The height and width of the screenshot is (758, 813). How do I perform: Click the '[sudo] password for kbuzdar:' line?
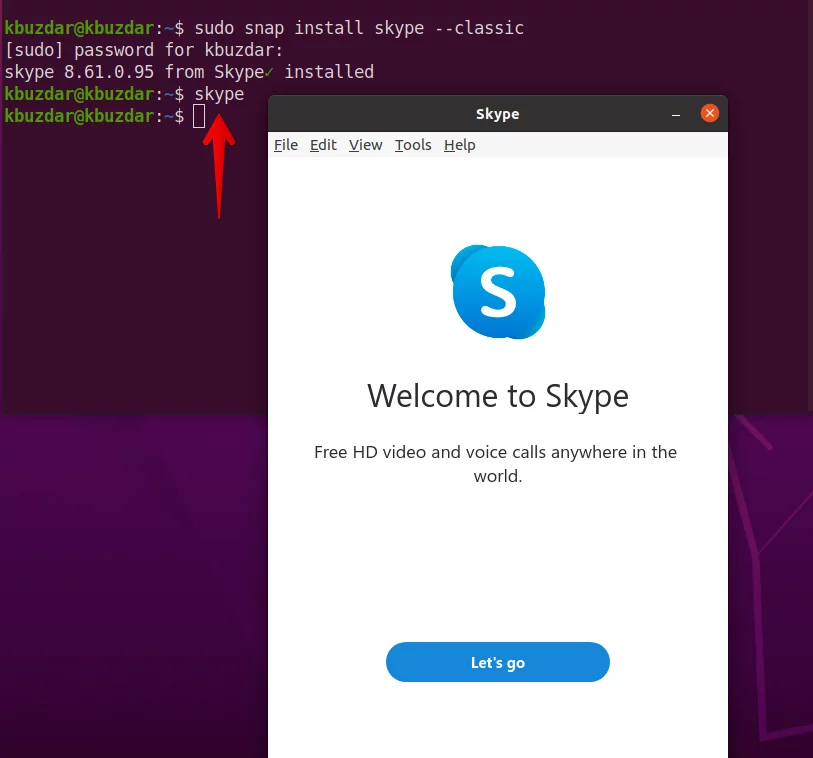click(x=144, y=50)
